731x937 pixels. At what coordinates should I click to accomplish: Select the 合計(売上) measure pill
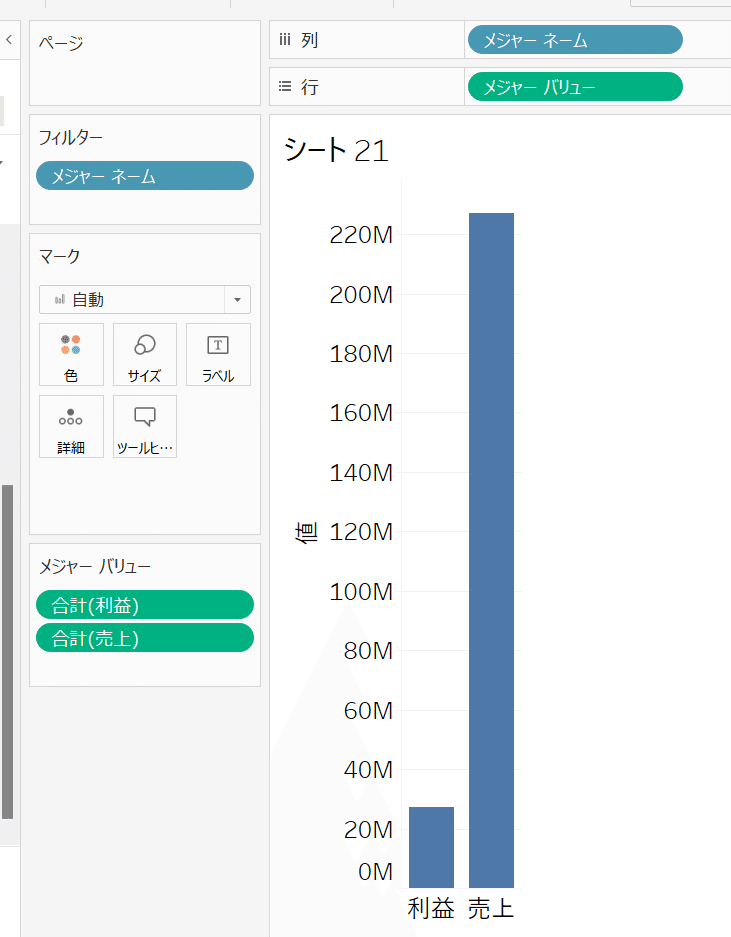144,638
